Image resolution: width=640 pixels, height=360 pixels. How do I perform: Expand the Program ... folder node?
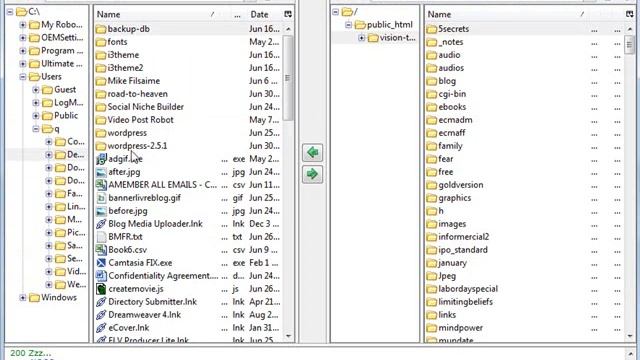click(23, 51)
